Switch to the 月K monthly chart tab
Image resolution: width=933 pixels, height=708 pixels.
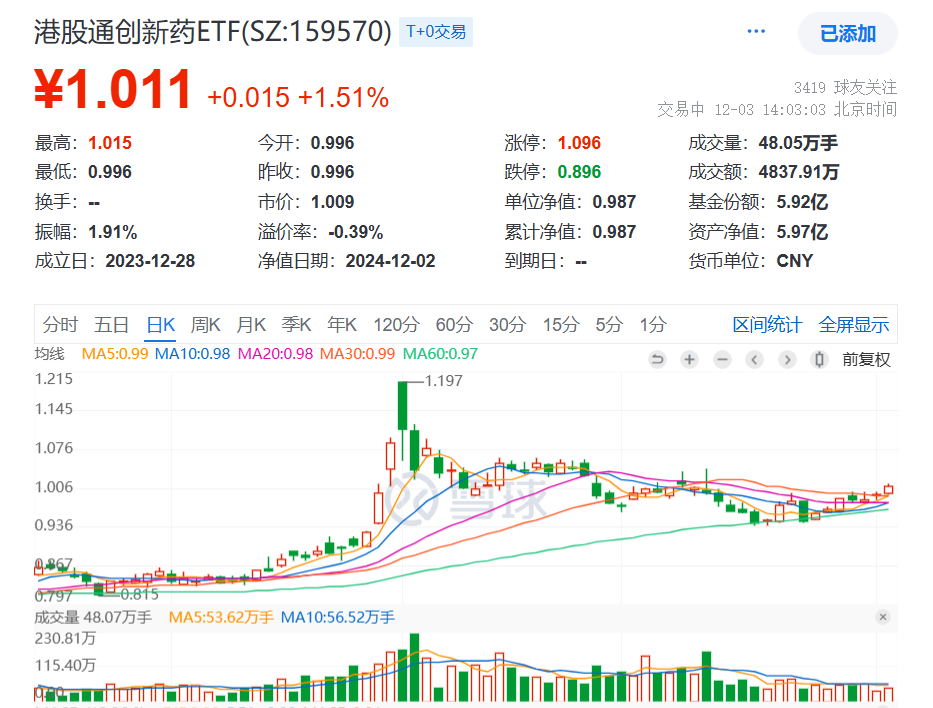tap(251, 324)
